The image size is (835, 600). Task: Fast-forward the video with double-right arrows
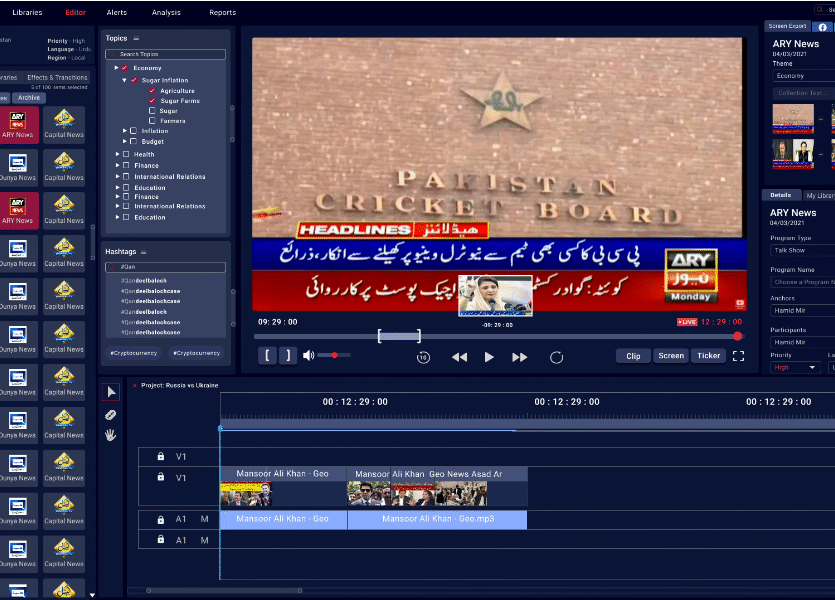click(520, 357)
